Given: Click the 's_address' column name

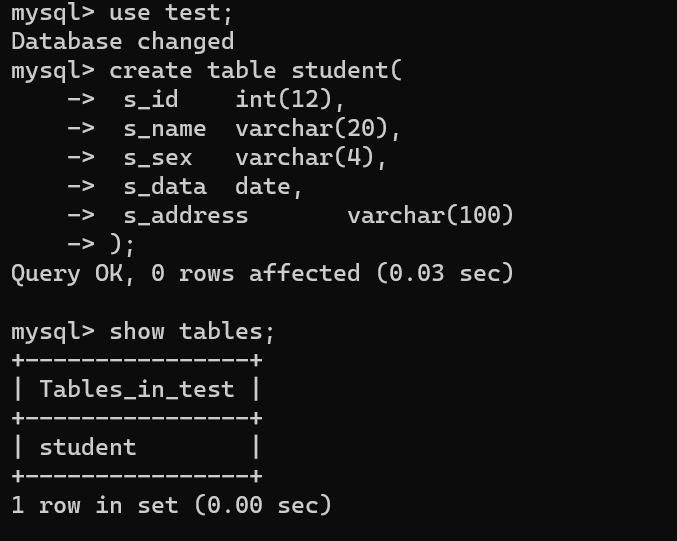Looking at the screenshot, I should tap(186, 216).
